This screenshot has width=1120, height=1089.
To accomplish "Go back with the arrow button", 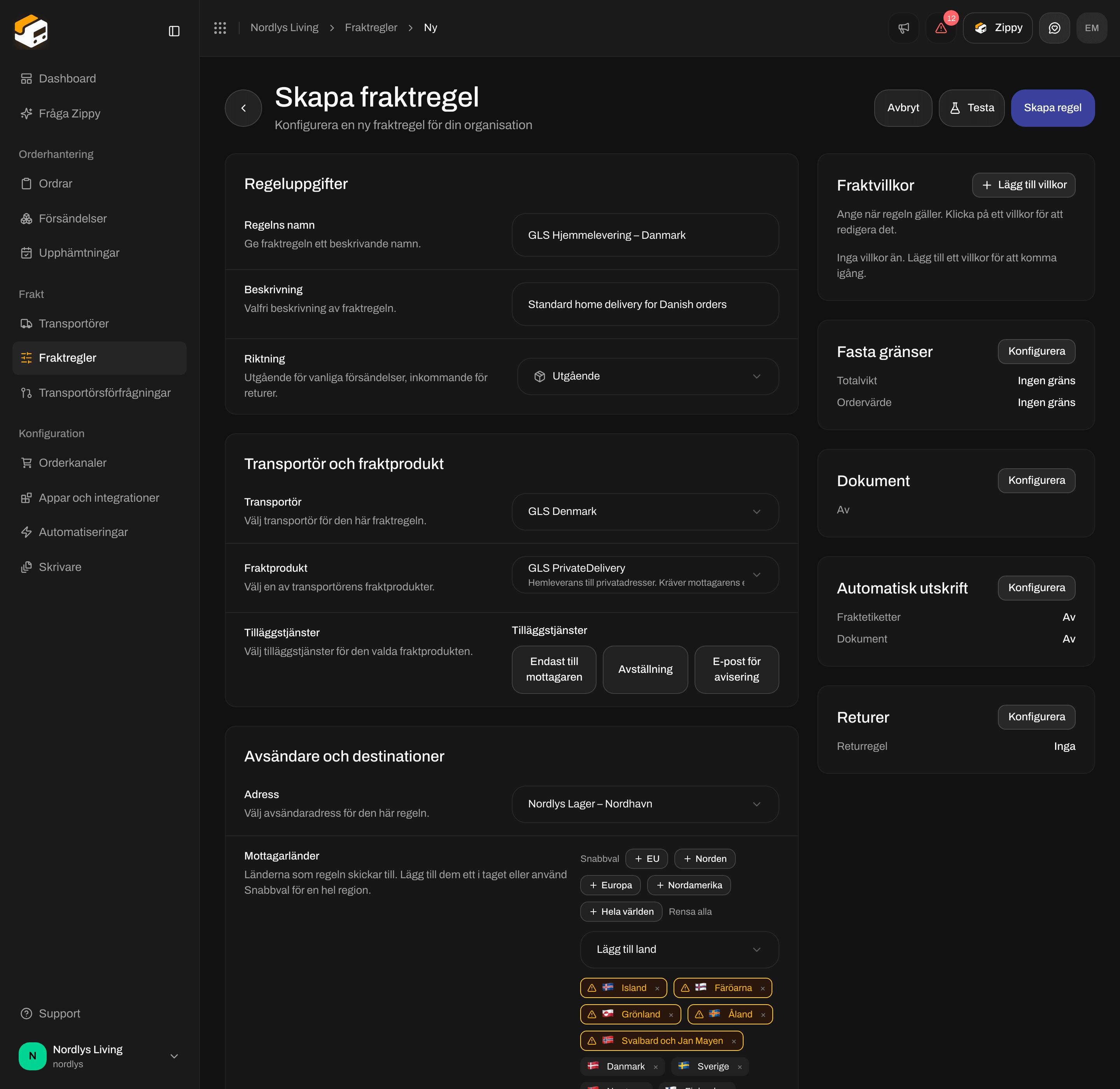I will pos(243,107).
